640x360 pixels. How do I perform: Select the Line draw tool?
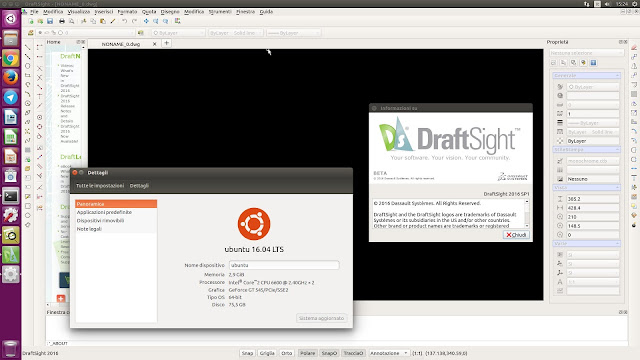[x=28, y=47]
